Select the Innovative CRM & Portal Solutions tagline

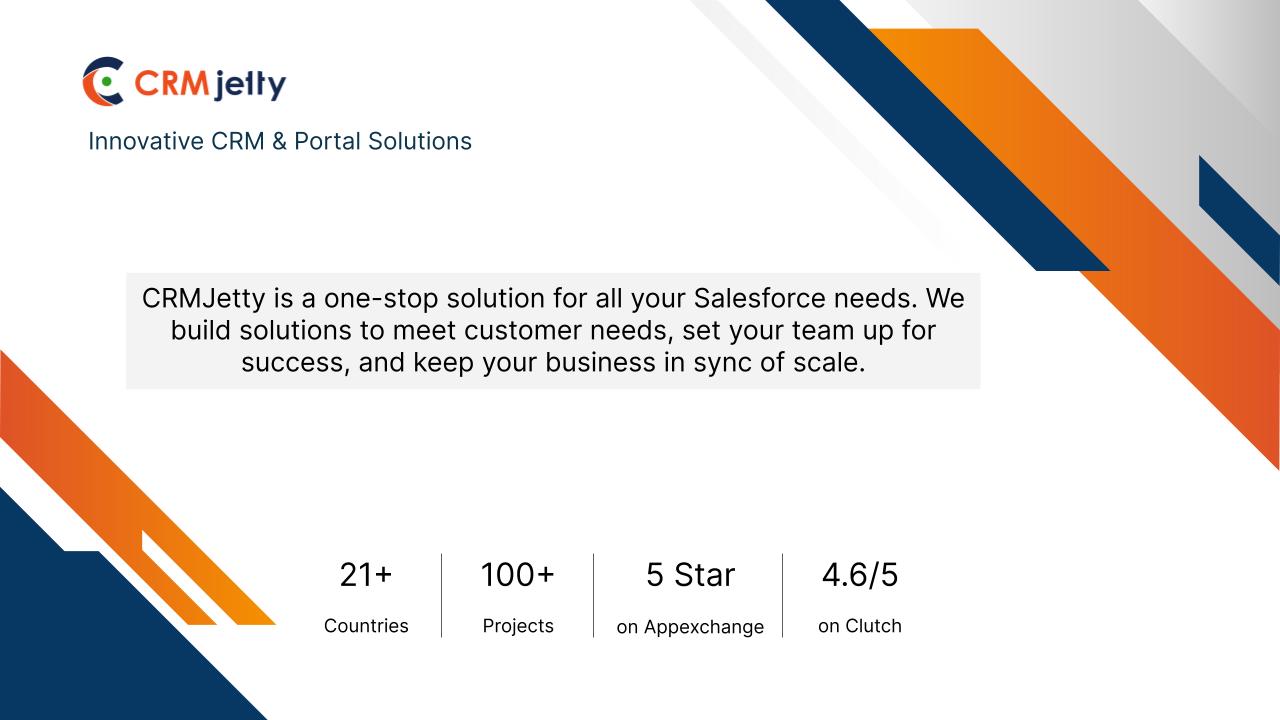pos(280,141)
